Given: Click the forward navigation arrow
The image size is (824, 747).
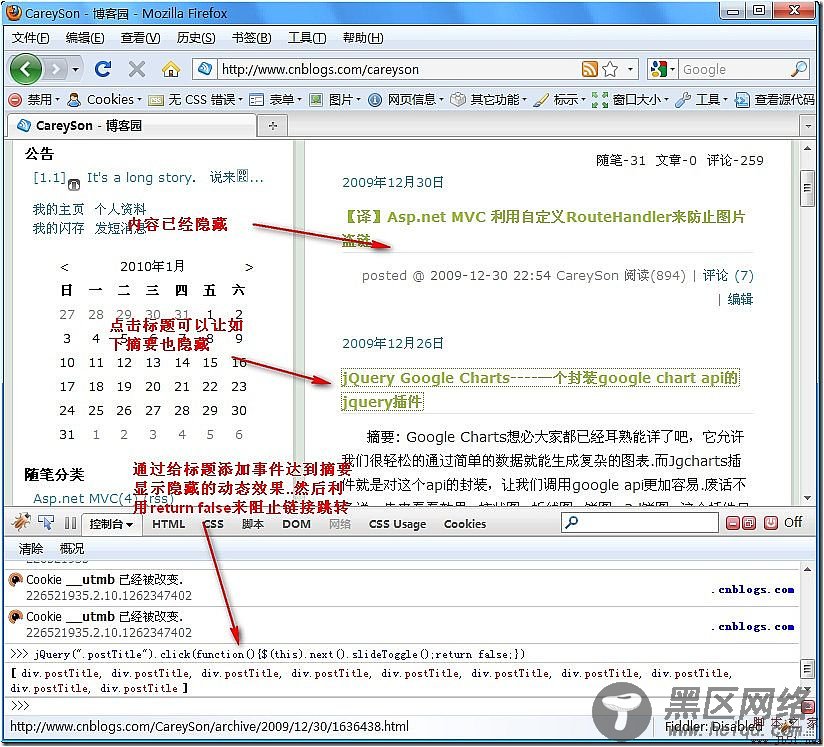Looking at the screenshot, I should point(56,69).
